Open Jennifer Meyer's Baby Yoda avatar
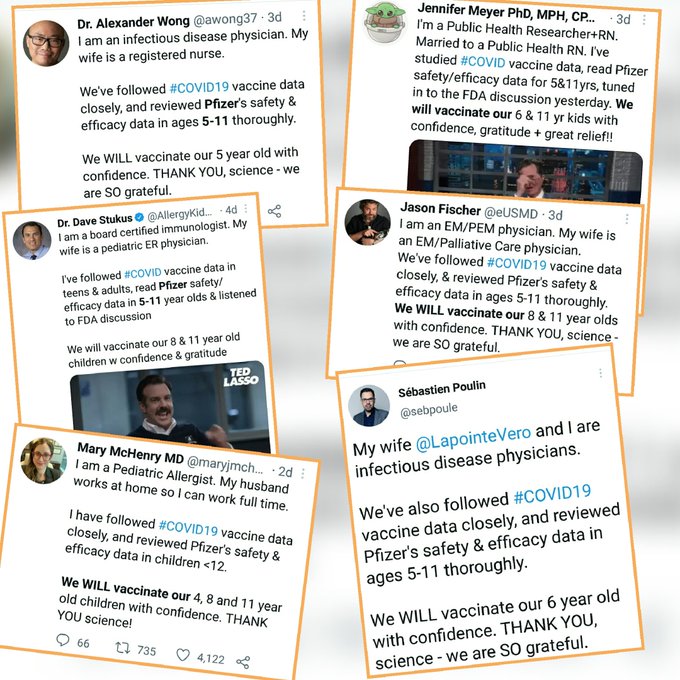The height and width of the screenshot is (680, 680). (x=385, y=22)
